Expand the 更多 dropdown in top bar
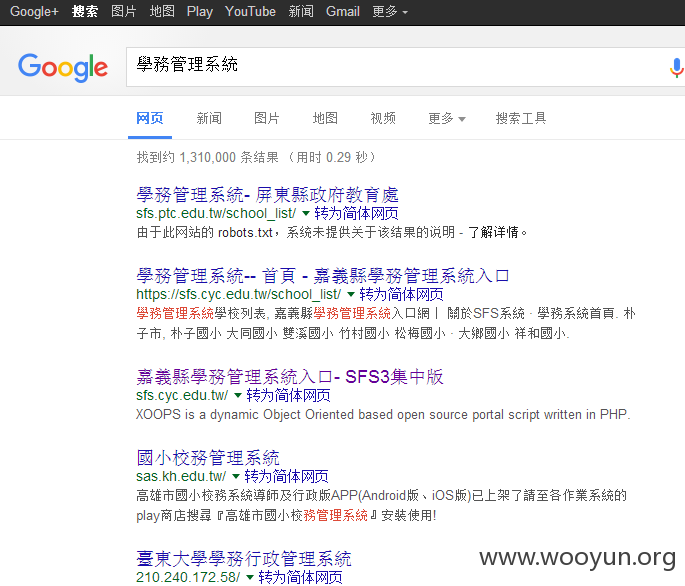The height and width of the screenshot is (586, 685). pyautogui.click(x=390, y=11)
